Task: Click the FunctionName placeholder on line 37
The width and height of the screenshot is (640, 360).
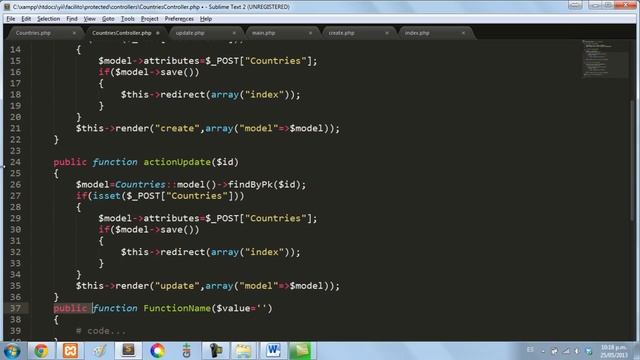Action: tap(177, 308)
